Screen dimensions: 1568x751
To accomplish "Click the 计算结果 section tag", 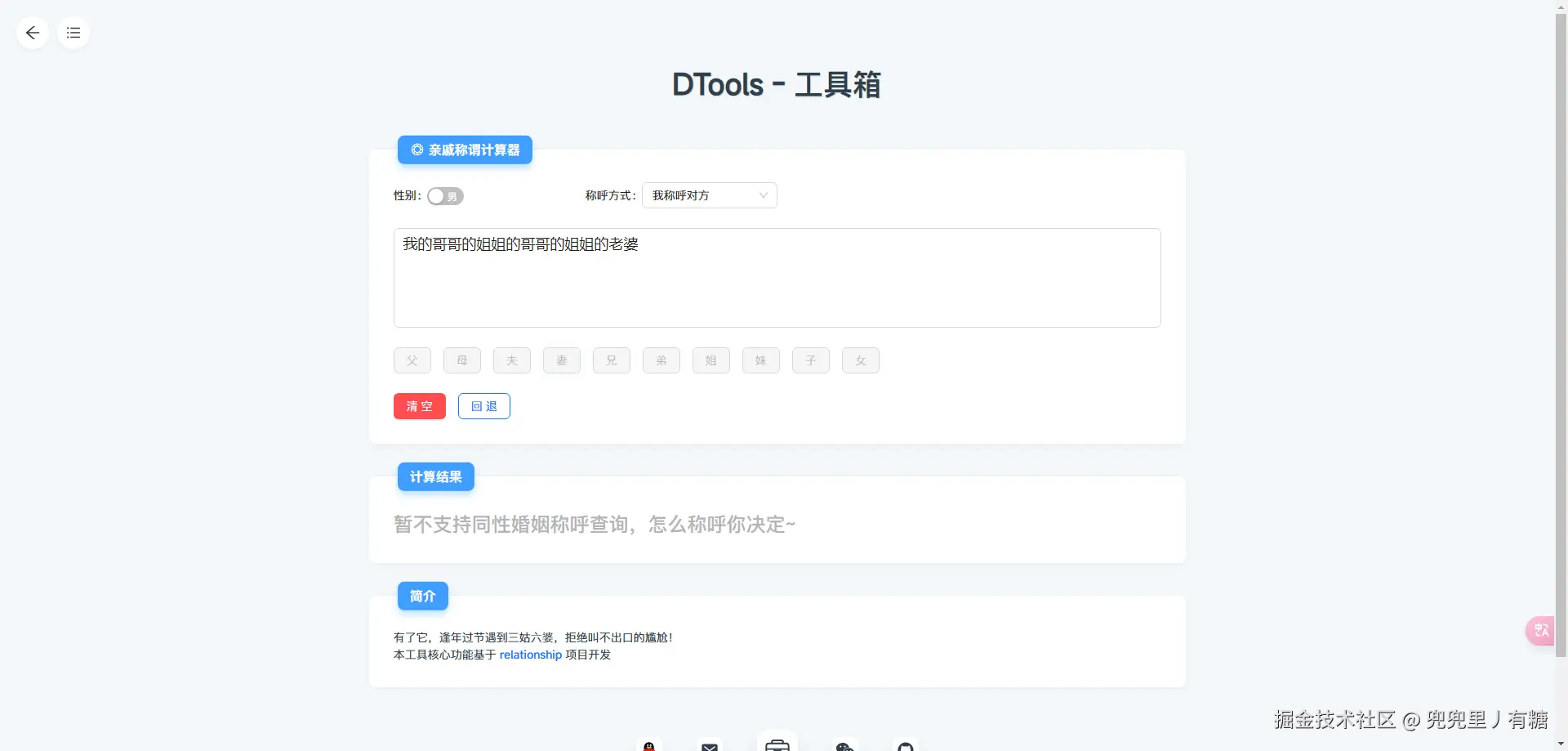I will pyautogui.click(x=436, y=476).
